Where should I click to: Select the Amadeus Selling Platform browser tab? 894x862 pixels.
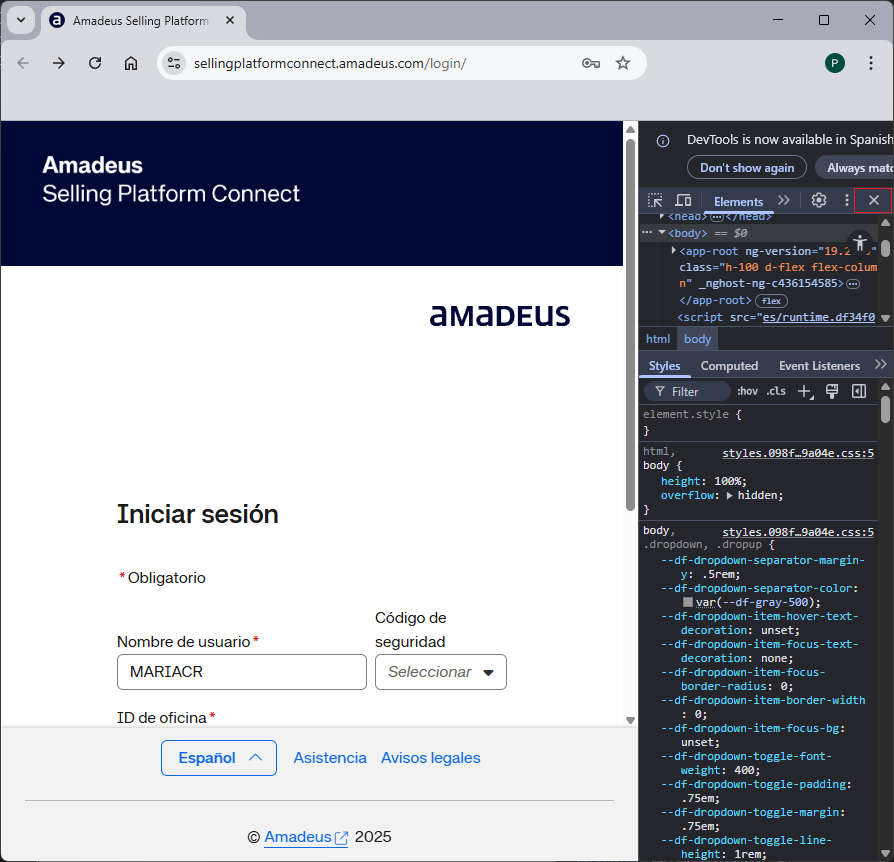(141, 21)
